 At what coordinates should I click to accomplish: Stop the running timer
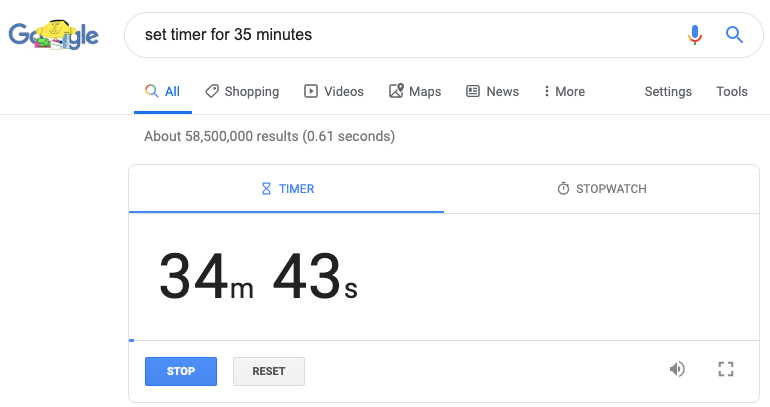point(181,371)
